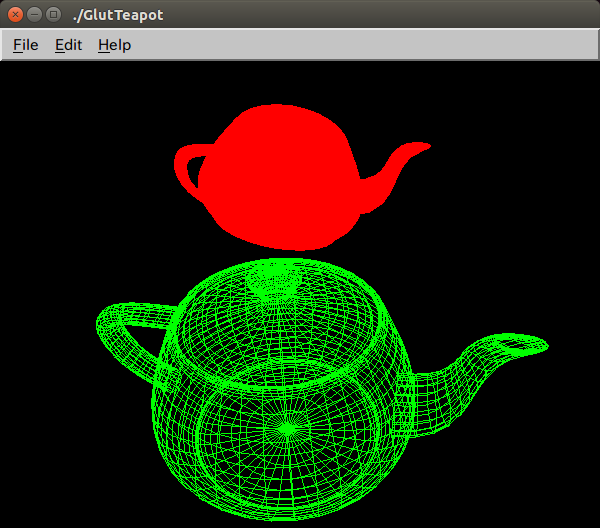Minimize the GlutTeapot window
This screenshot has width=600, height=528.
(34, 15)
